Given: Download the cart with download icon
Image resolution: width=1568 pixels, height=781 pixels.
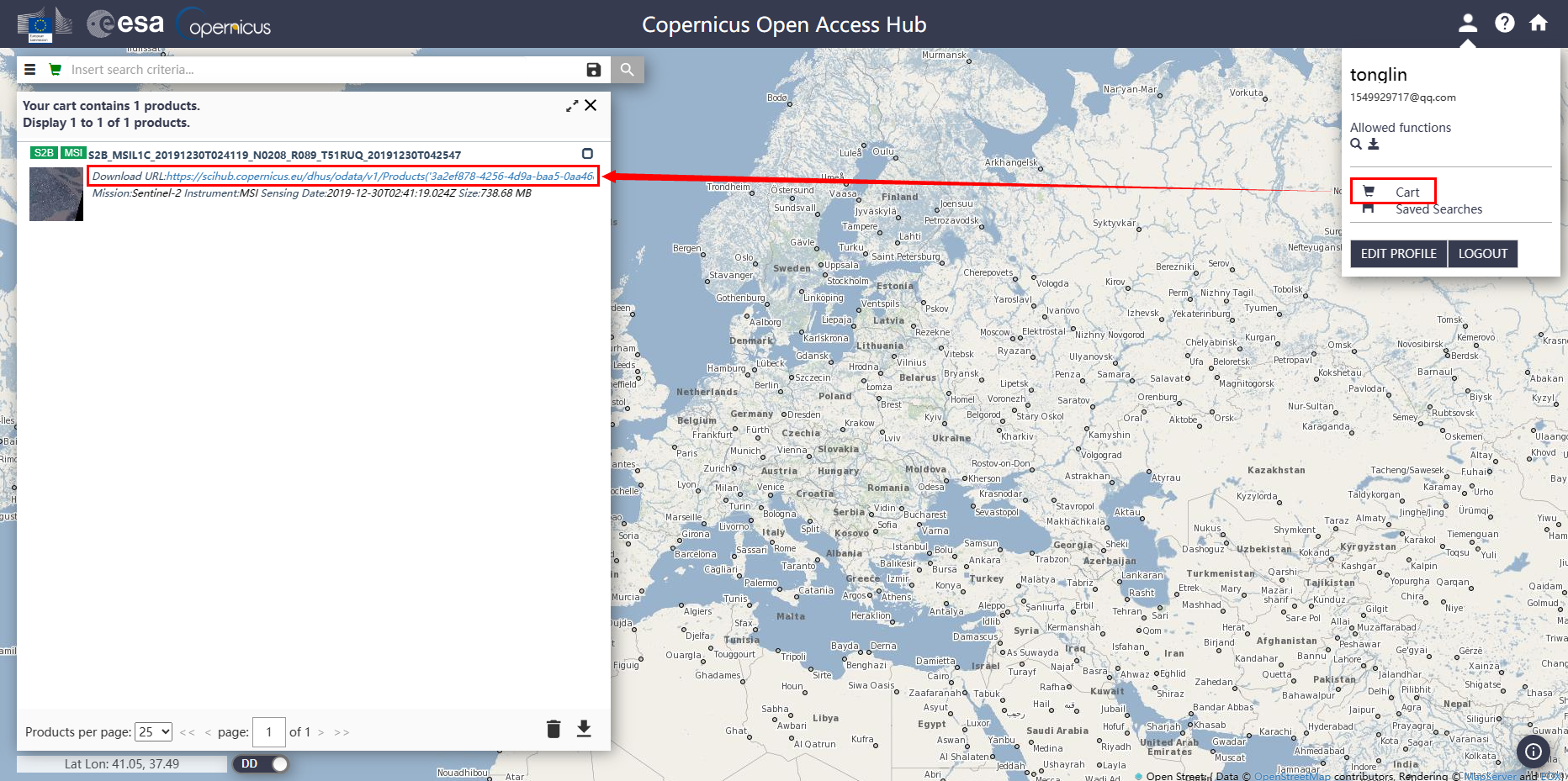Looking at the screenshot, I should click(x=584, y=729).
